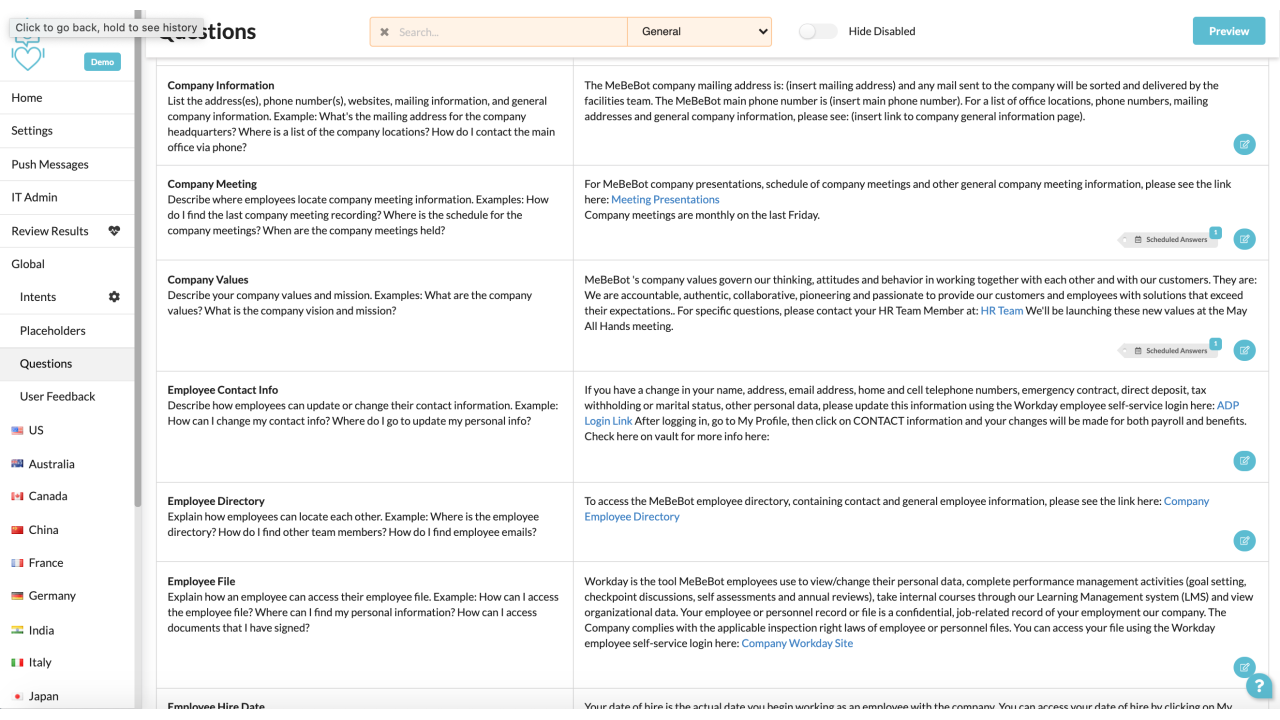Click the Demo badge
The width and height of the screenshot is (1280, 720).
(x=102, y=62)
